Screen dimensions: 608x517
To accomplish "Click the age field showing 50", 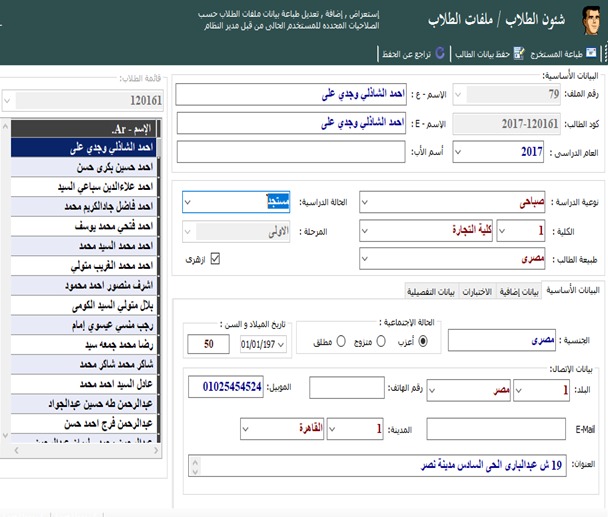I will [208, 344].
